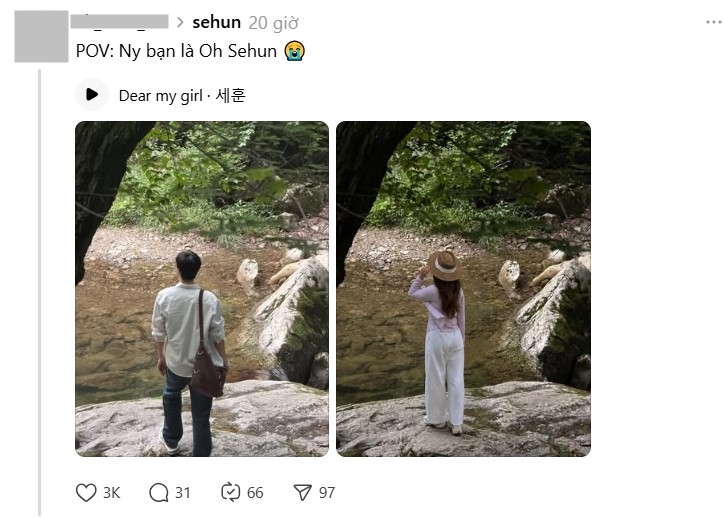This screenshot has height=517, width=724.
Task: Repost using the circular arrows icon
Action: [230, 492]
